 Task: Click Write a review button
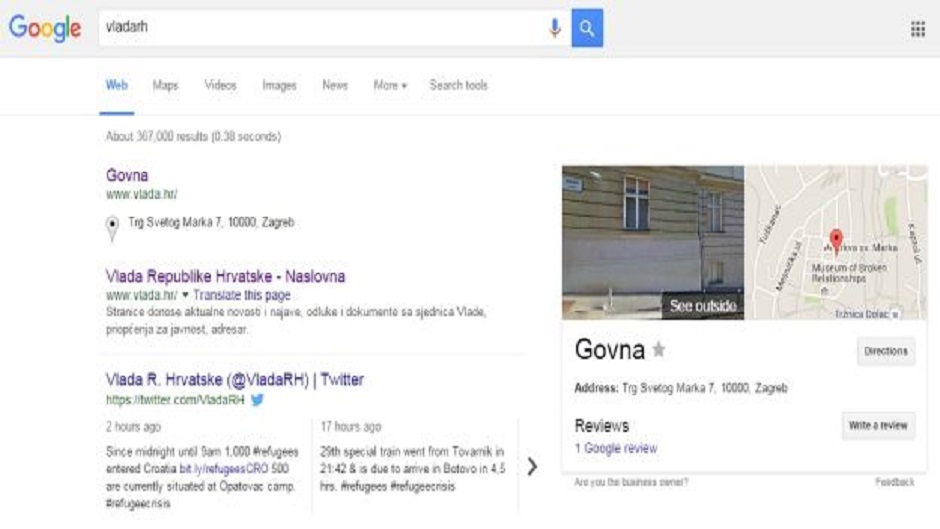click(878, 426)
